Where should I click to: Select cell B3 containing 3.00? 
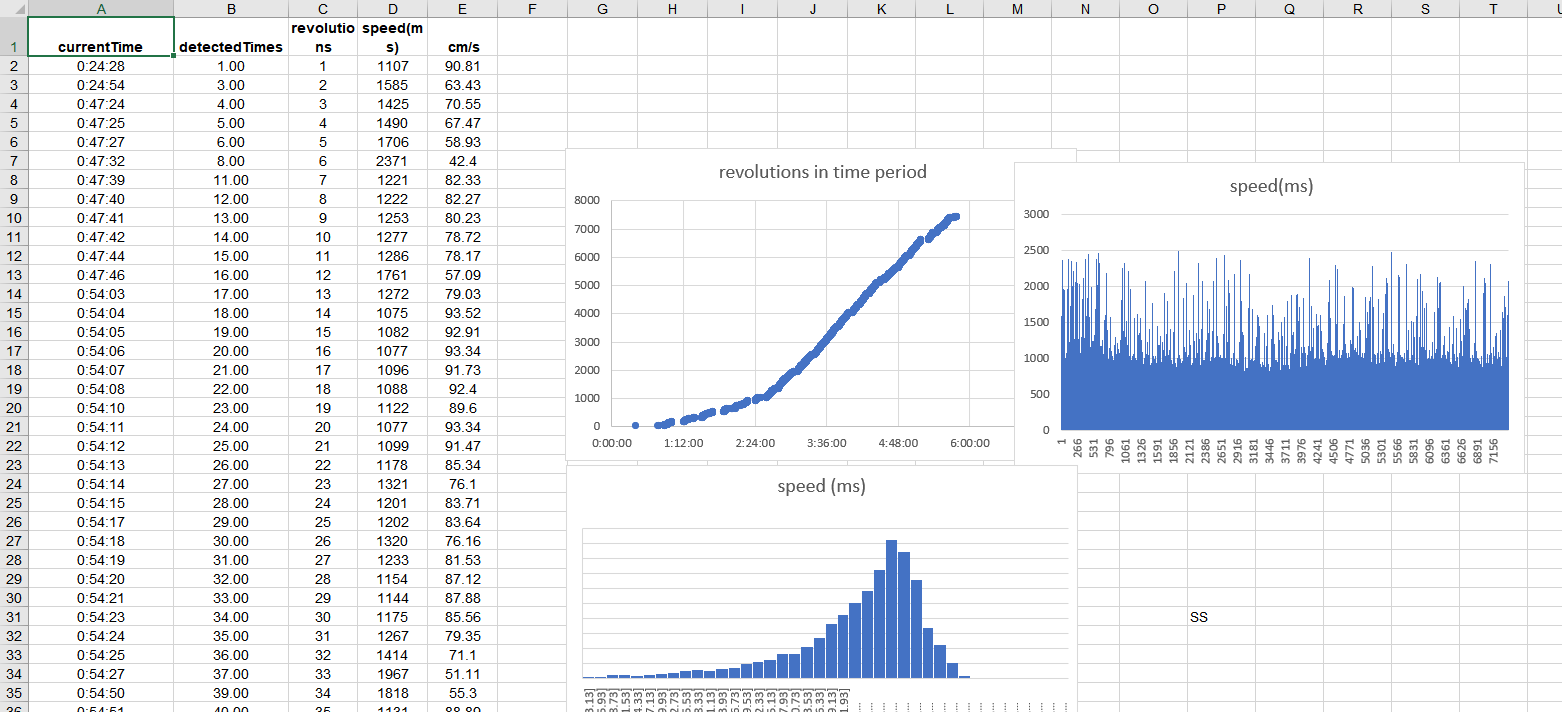(231, 85)
